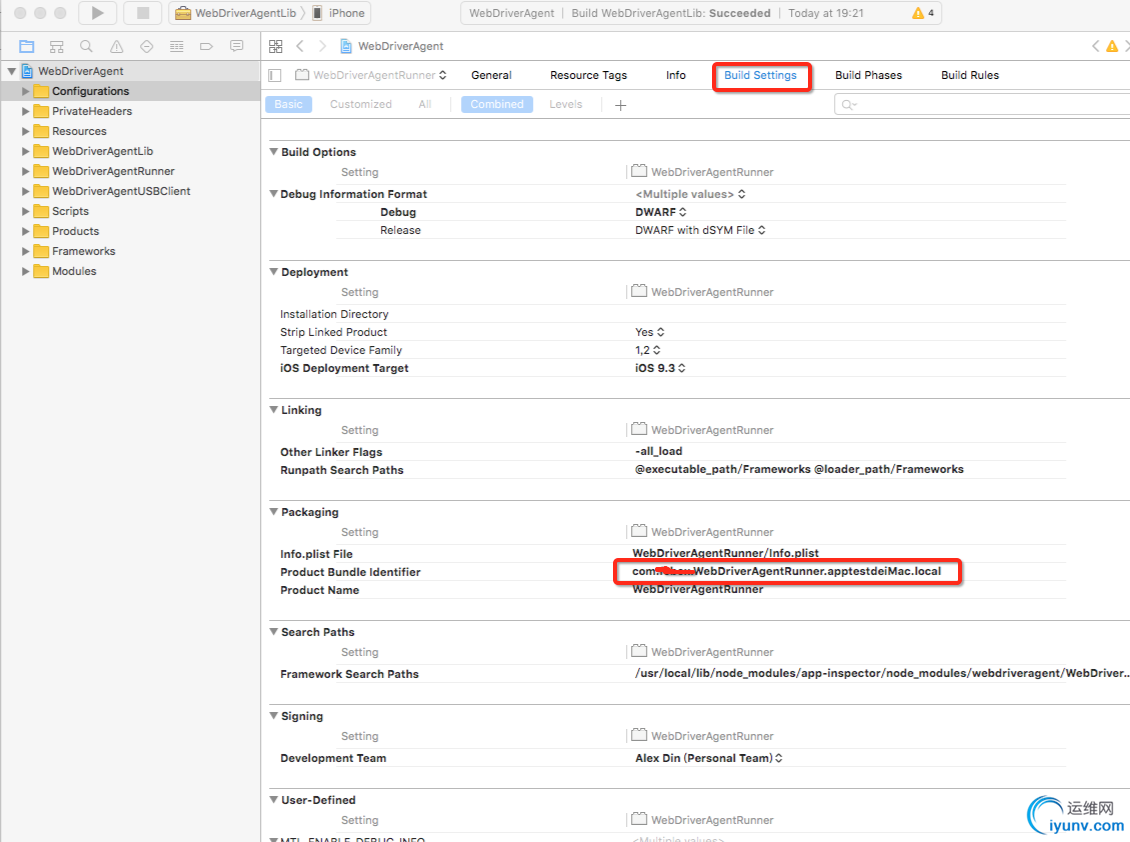Collapse the WebDriverAgent project root
The width and height of the screenshot is (1130, 842).
(x=12, y=71)
